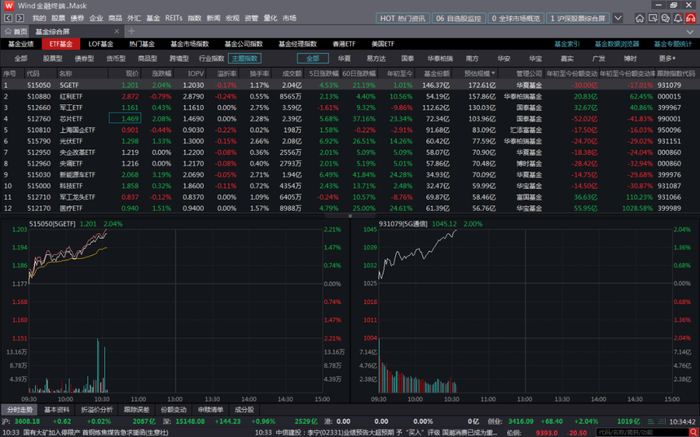Go forward with the right arrow navigation icon

(x=20, y=18)
